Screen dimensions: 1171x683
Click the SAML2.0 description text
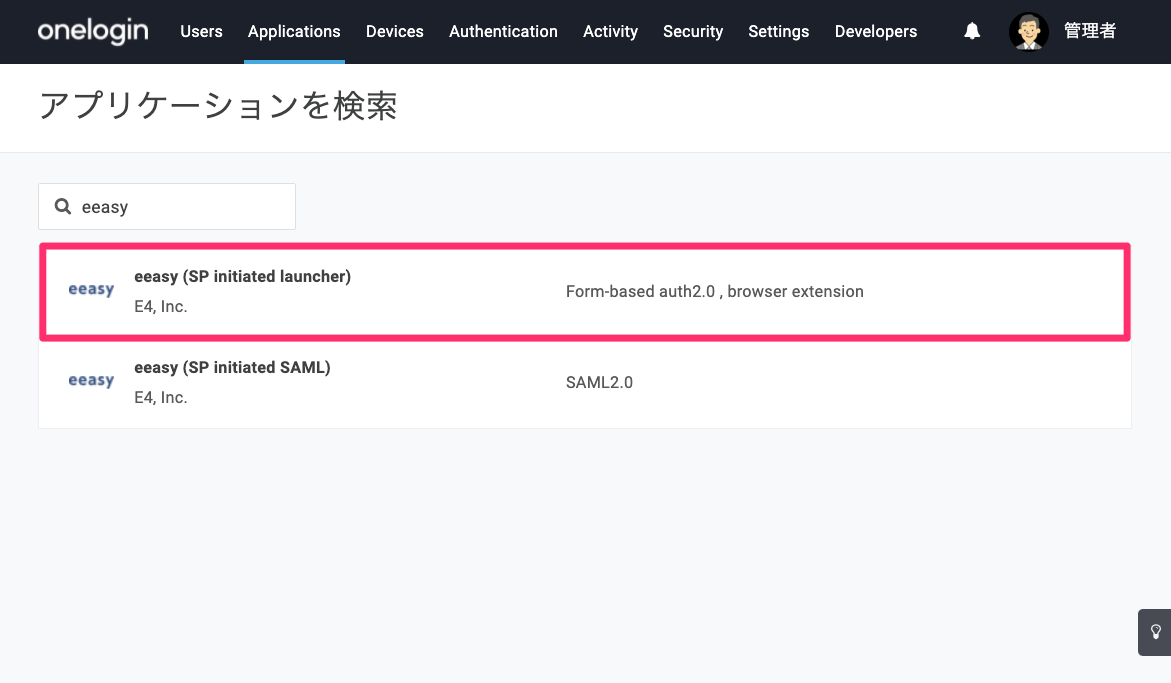click(x=599, y=382)
